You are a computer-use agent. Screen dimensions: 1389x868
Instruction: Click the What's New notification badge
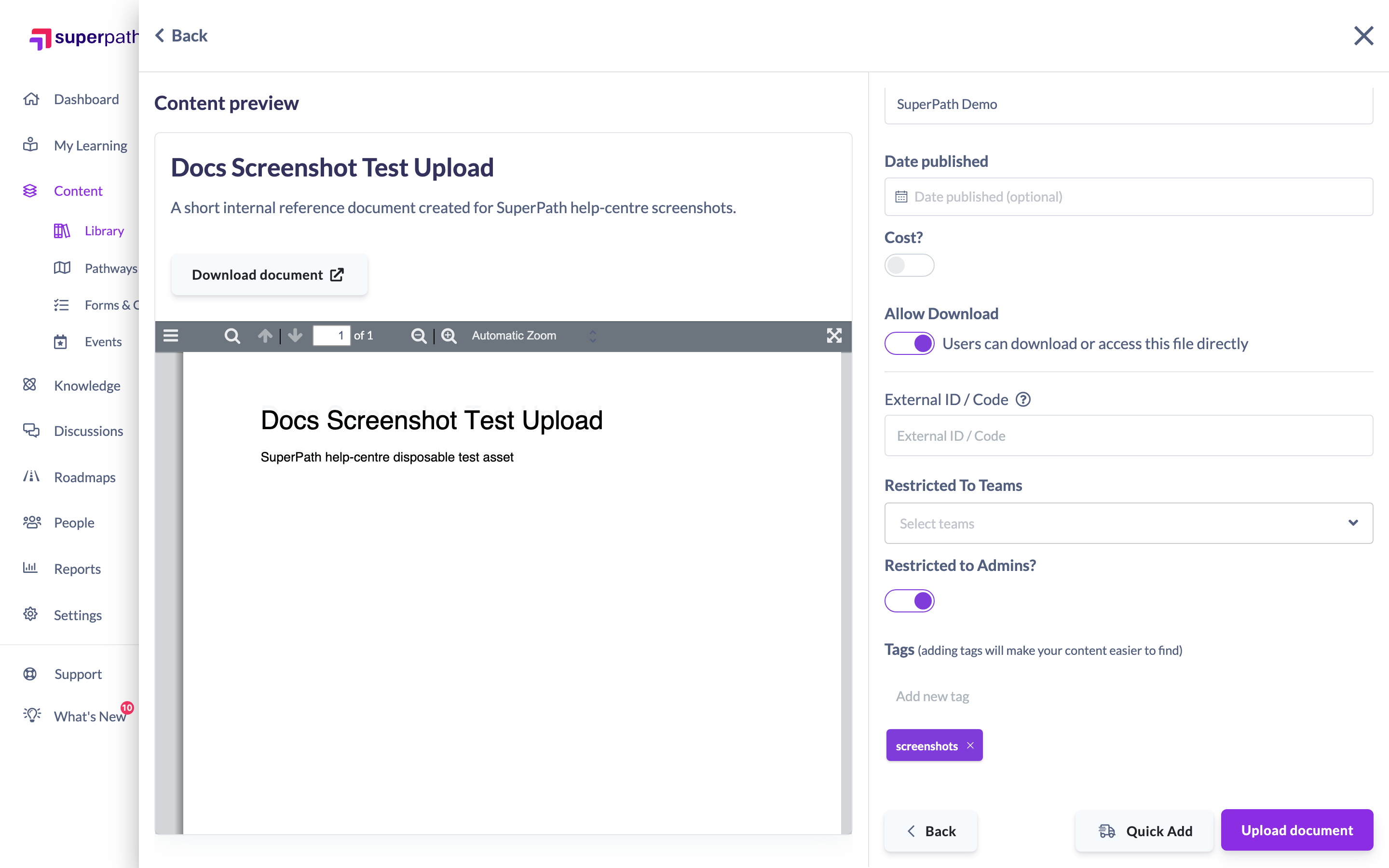(127, 708)
